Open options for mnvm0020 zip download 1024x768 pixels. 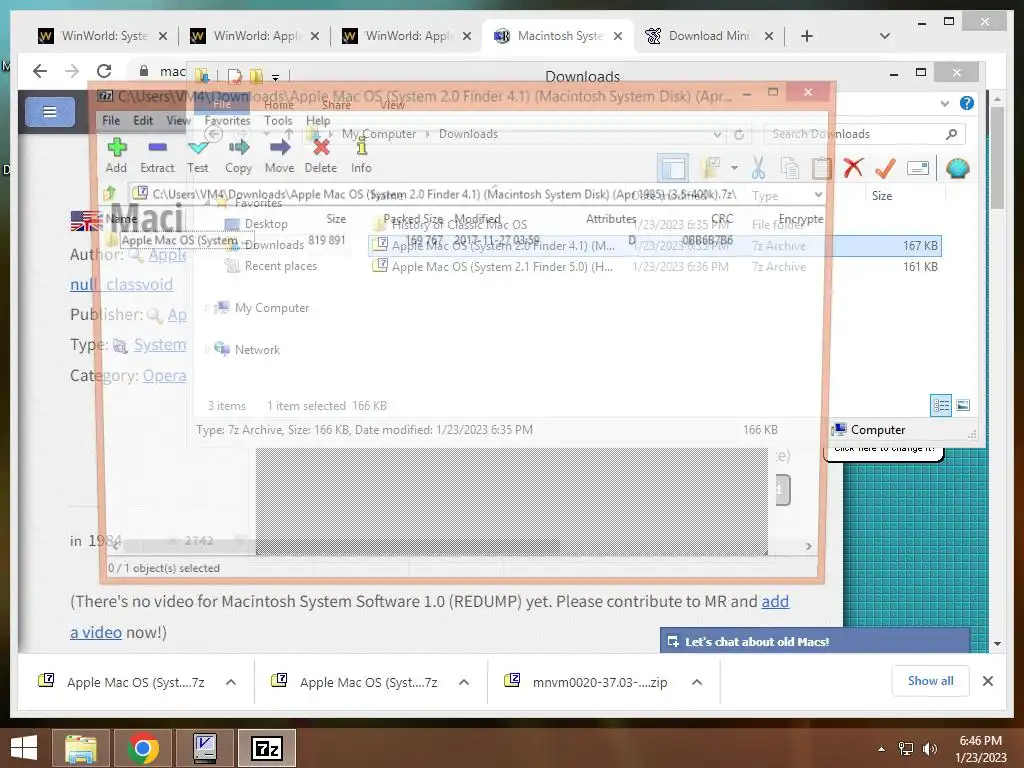[x=697, y=682]
